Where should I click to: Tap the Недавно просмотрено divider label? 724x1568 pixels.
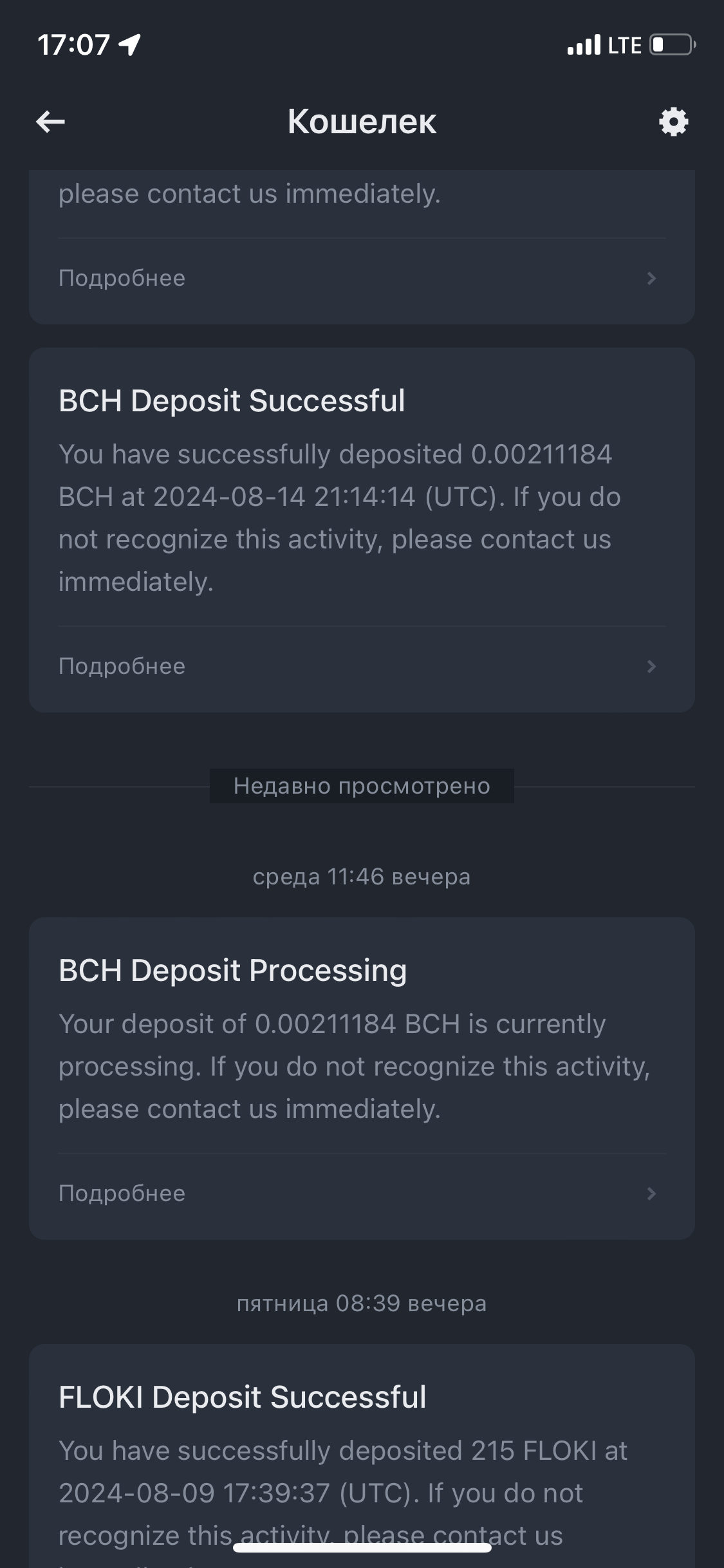362,786
